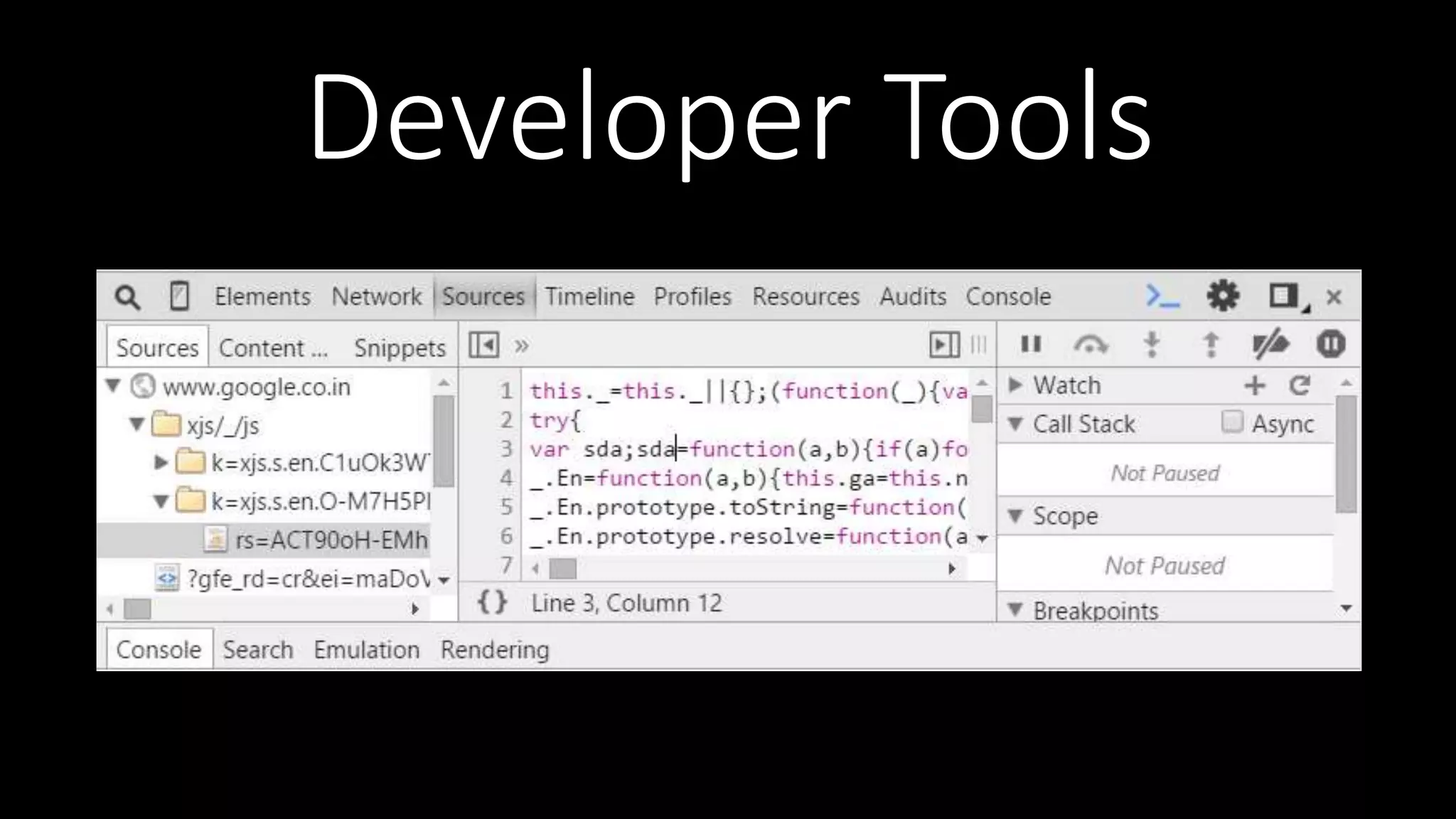Screen dimensions: 1456x819
Task: Open the Network panel tab
Action: click(x=376, y=296)
